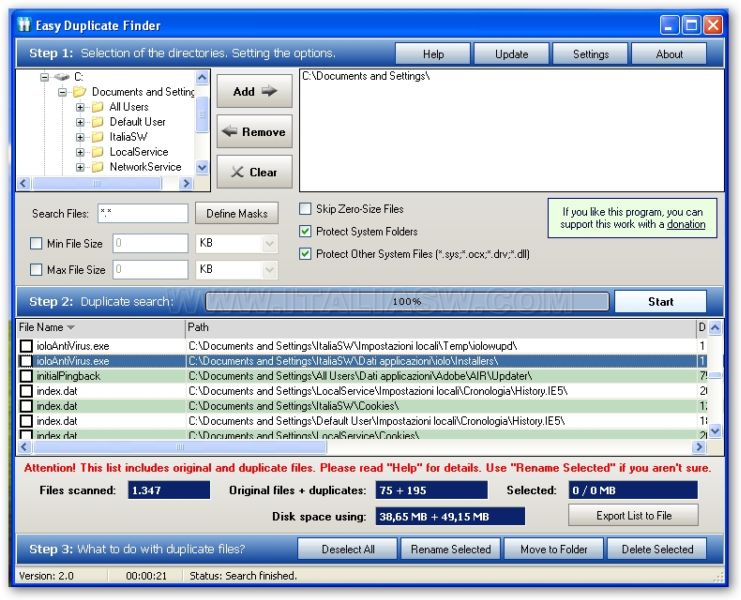Click the results list scroll right arrow
The width and height of the screenshot is (741, 600).
pos(699,446)
